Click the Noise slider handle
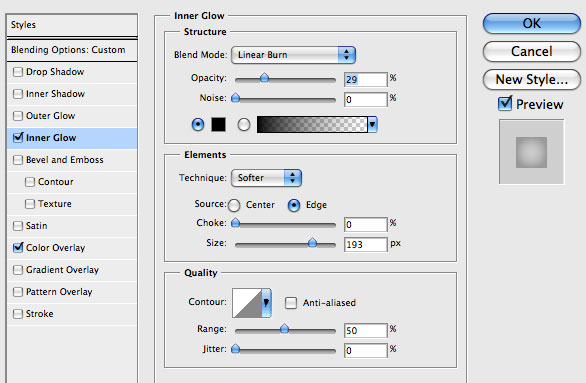The width and height of the screenshot is (586, 383). tap(235, 98)
